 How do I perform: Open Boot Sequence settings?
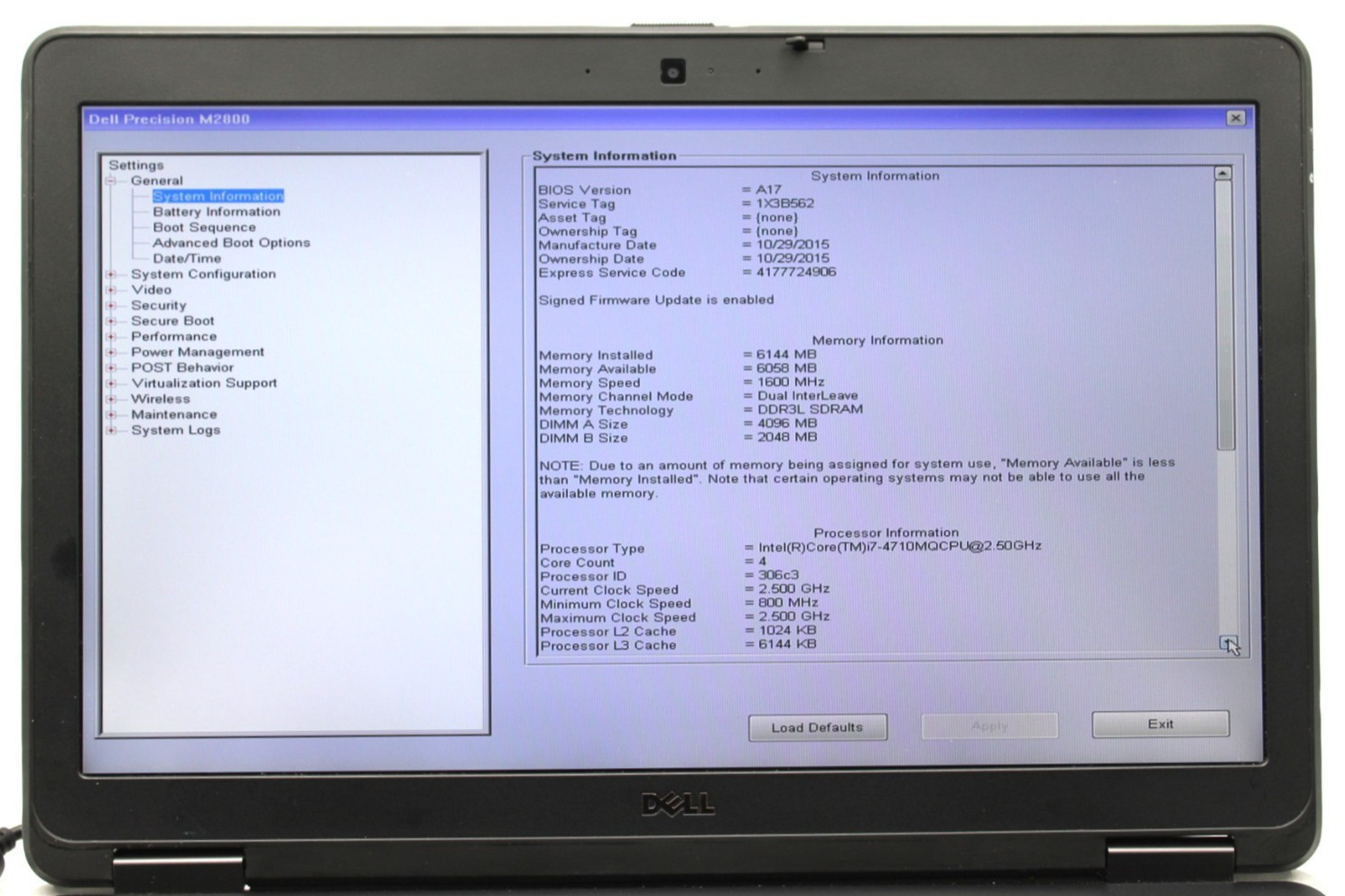(204, 227)
